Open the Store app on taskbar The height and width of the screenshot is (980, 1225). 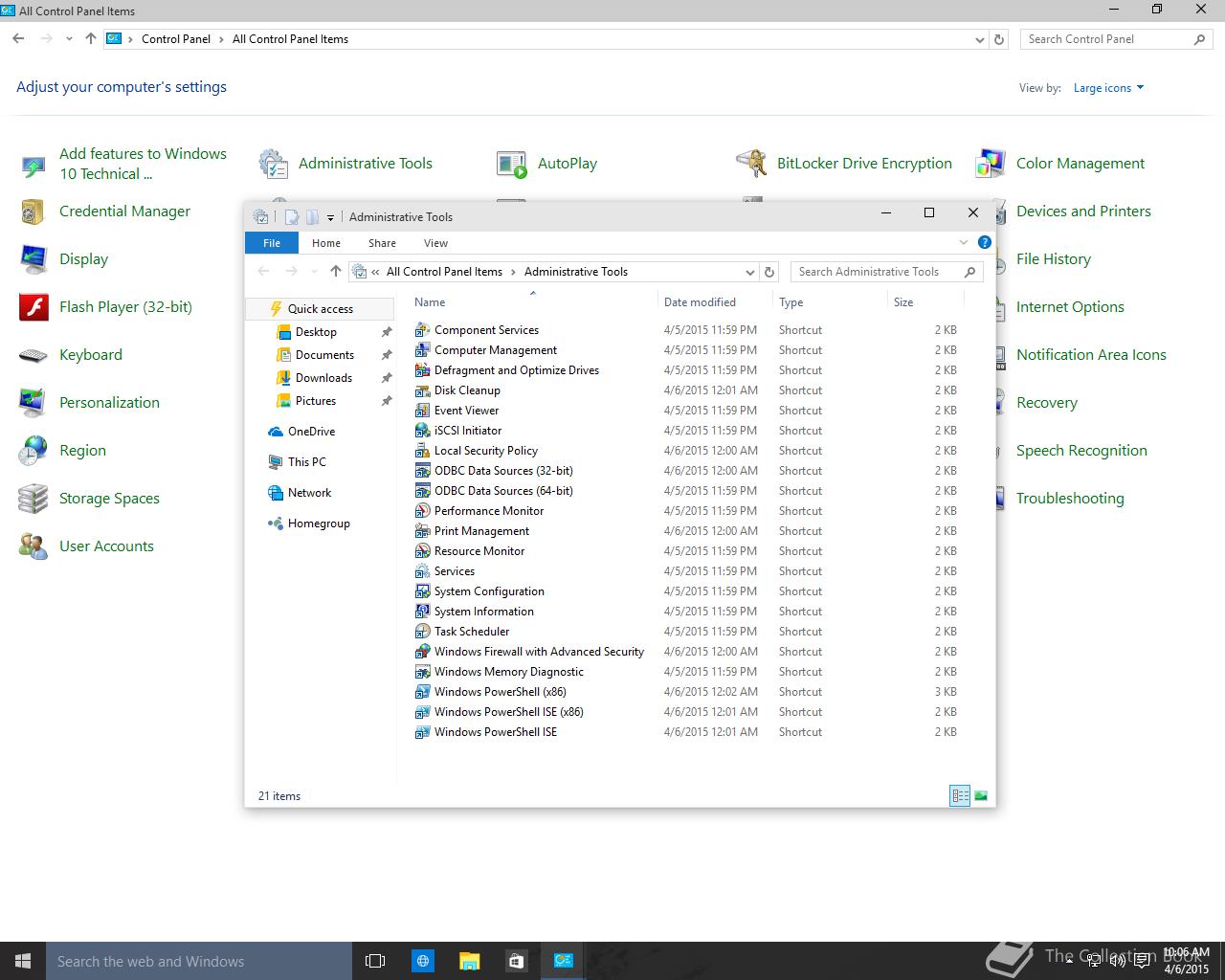[x=516, y=961]
